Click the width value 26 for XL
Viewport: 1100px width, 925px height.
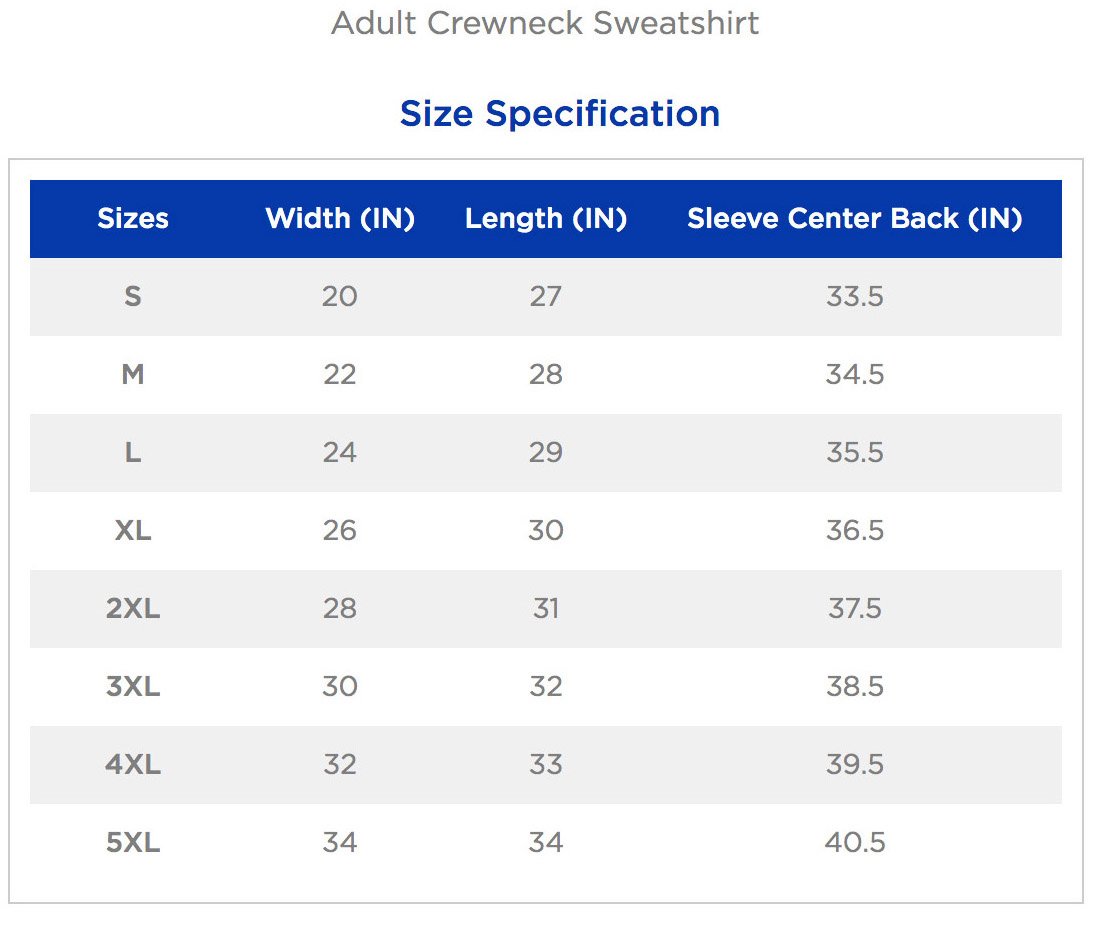340,530
